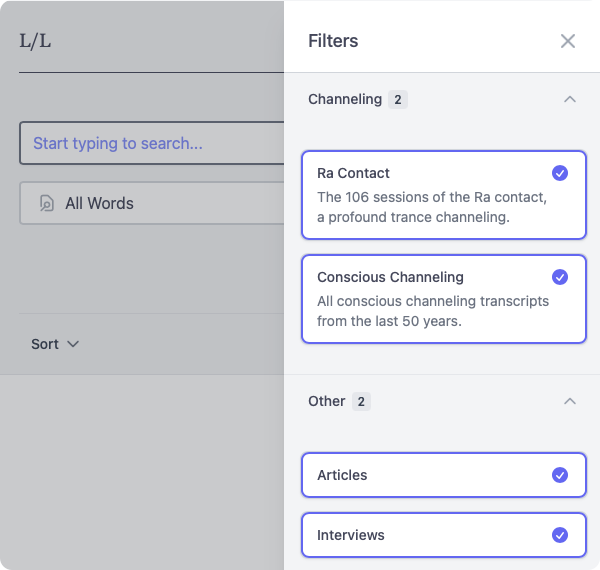The width and height of the screenshot is (600, 570).
Task: Click the Interviews checkmark icon
Action: tap(560, 535)
